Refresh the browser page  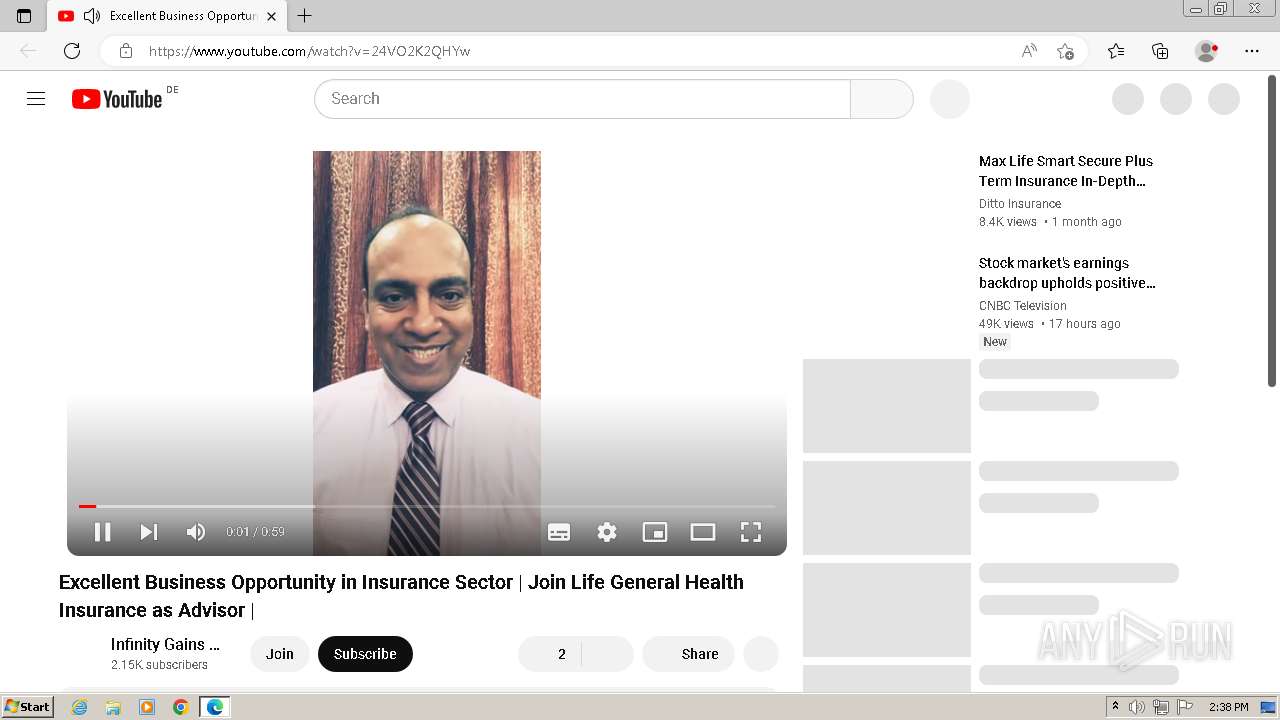coord(72,51)
